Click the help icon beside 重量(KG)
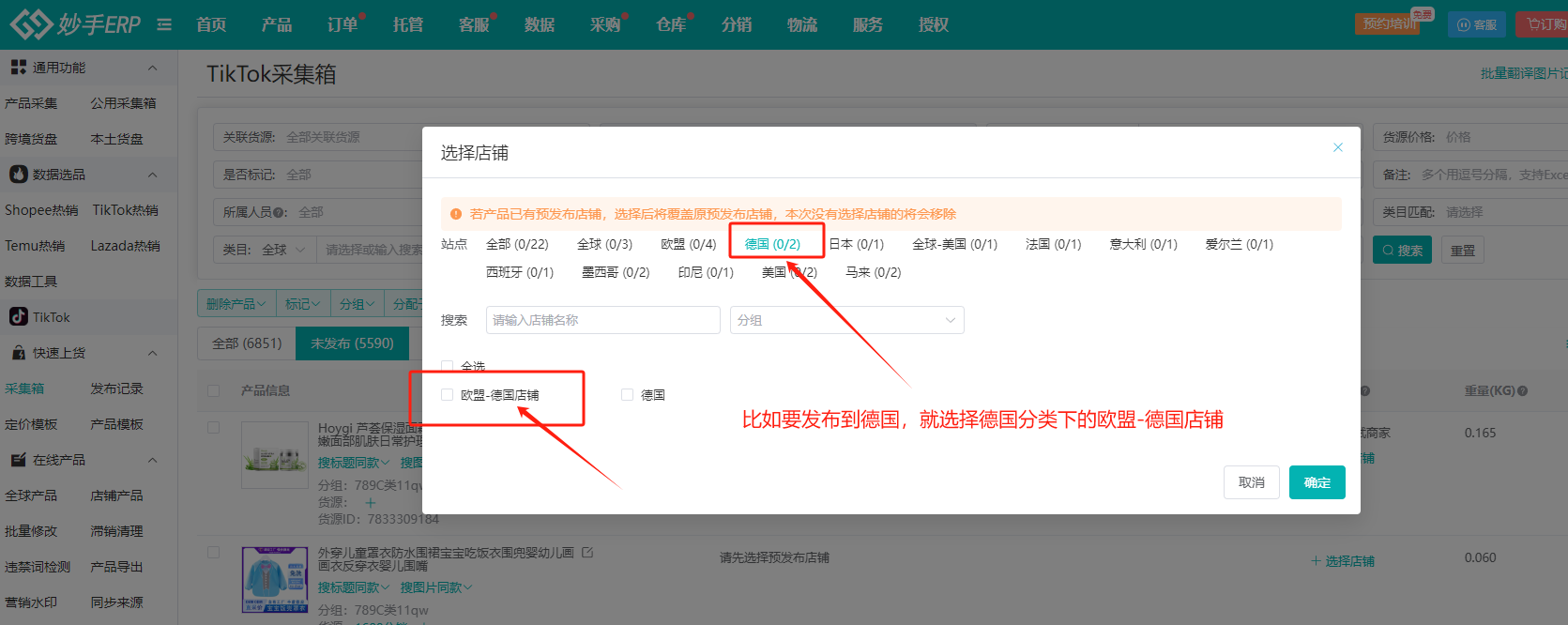Image resolution: width=1568 pixels, height=625 pixels. pyautogui.click(x=1522, y=390)
